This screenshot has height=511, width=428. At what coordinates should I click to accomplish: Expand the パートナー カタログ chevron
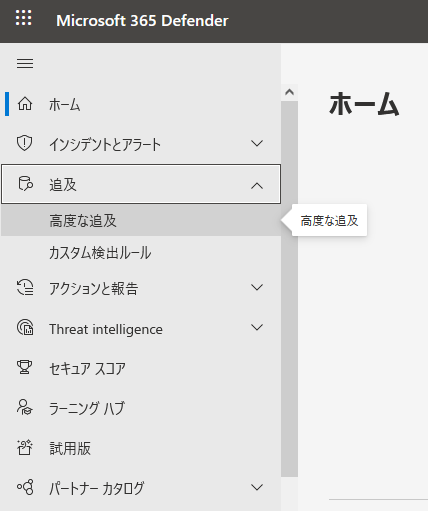coord(257,487)
